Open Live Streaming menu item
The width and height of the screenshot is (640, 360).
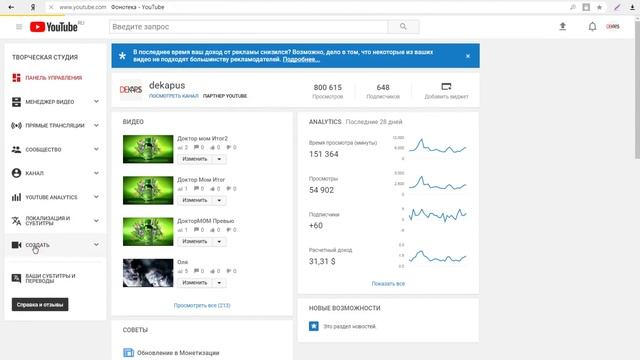click(55, 125)
